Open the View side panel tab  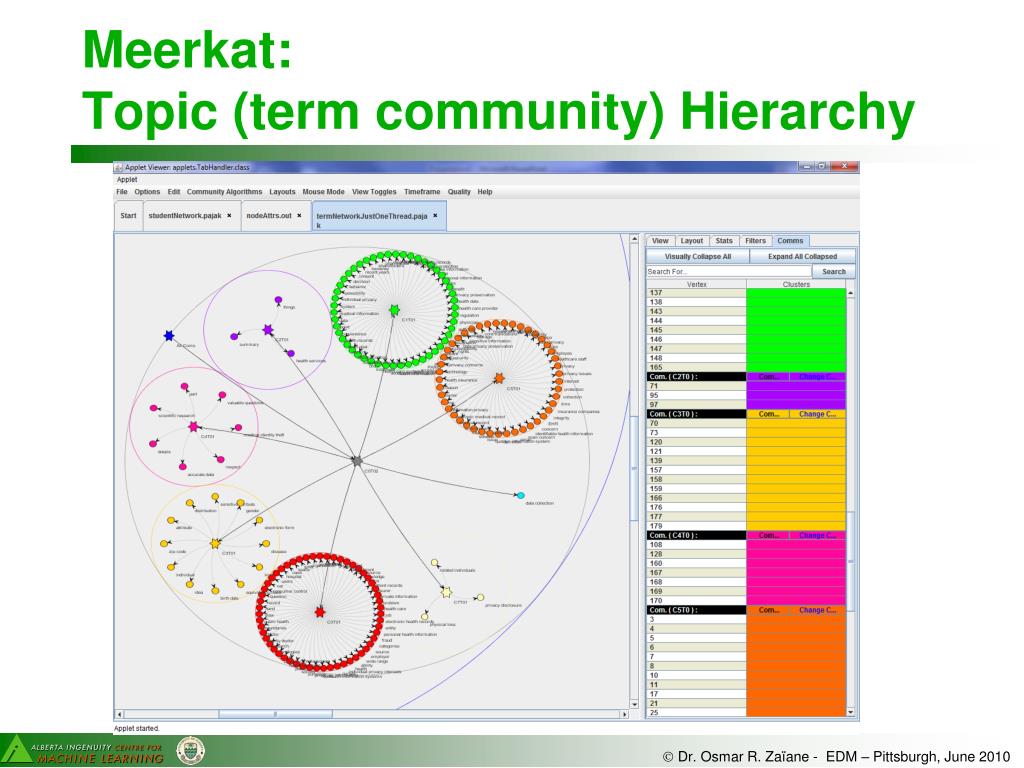660,241
